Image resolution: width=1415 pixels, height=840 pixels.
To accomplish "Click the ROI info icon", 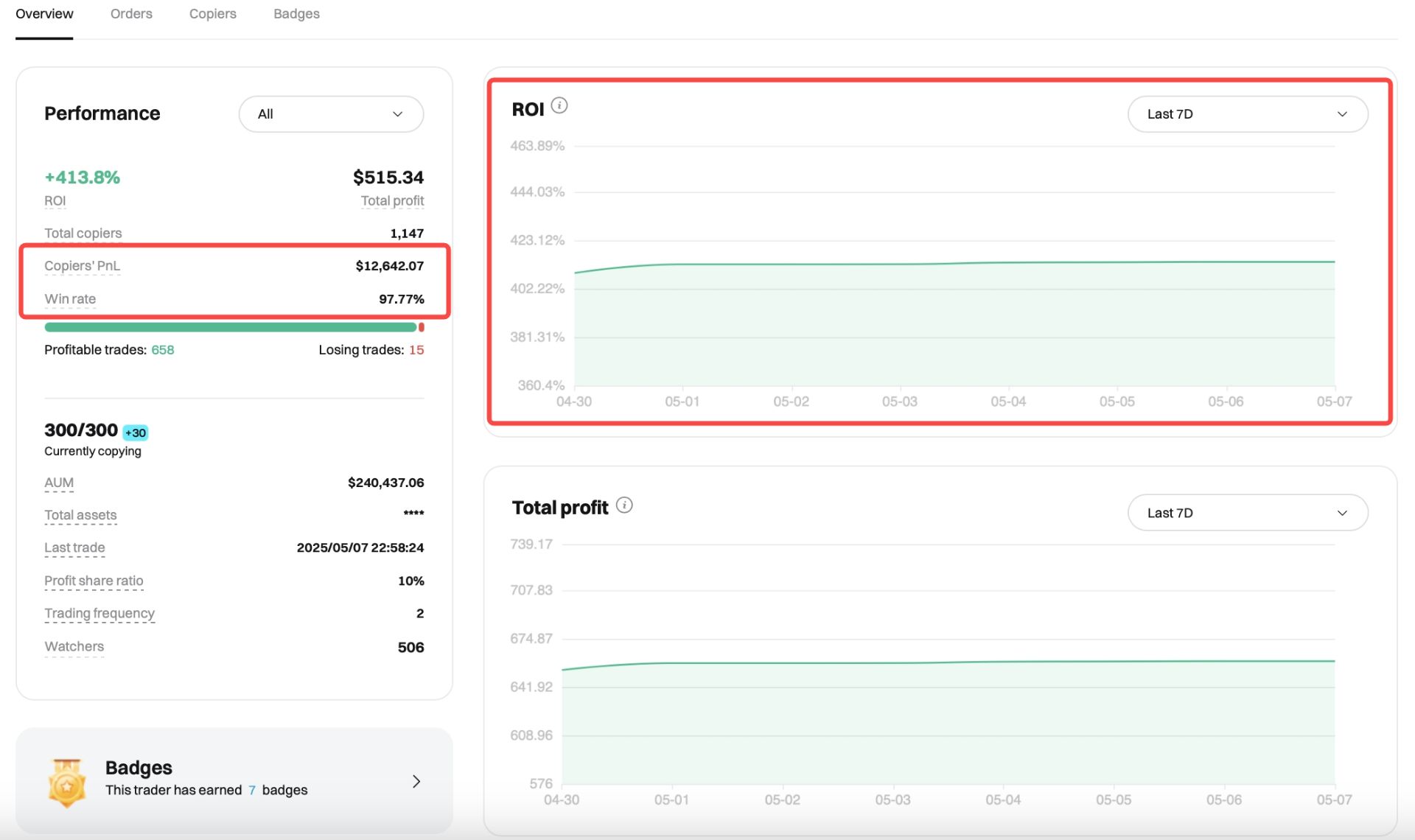I will coord(559,106).
